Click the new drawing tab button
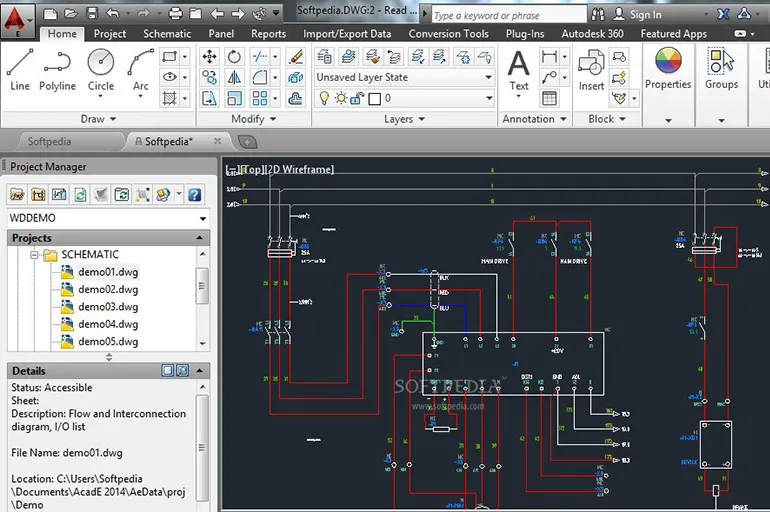The image size is (770, 512). coord(248,142)
